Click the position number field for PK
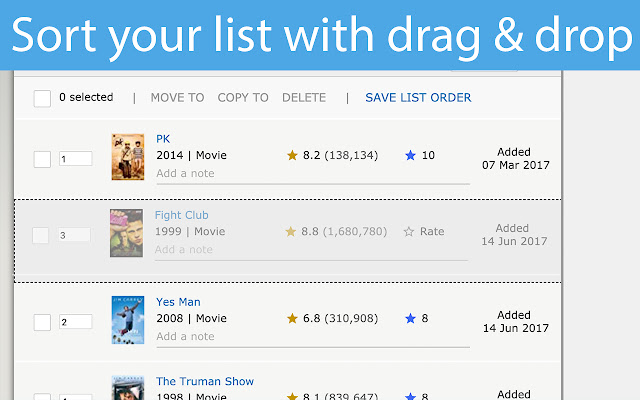Screen dimensions: 640x400 [75, 158]
